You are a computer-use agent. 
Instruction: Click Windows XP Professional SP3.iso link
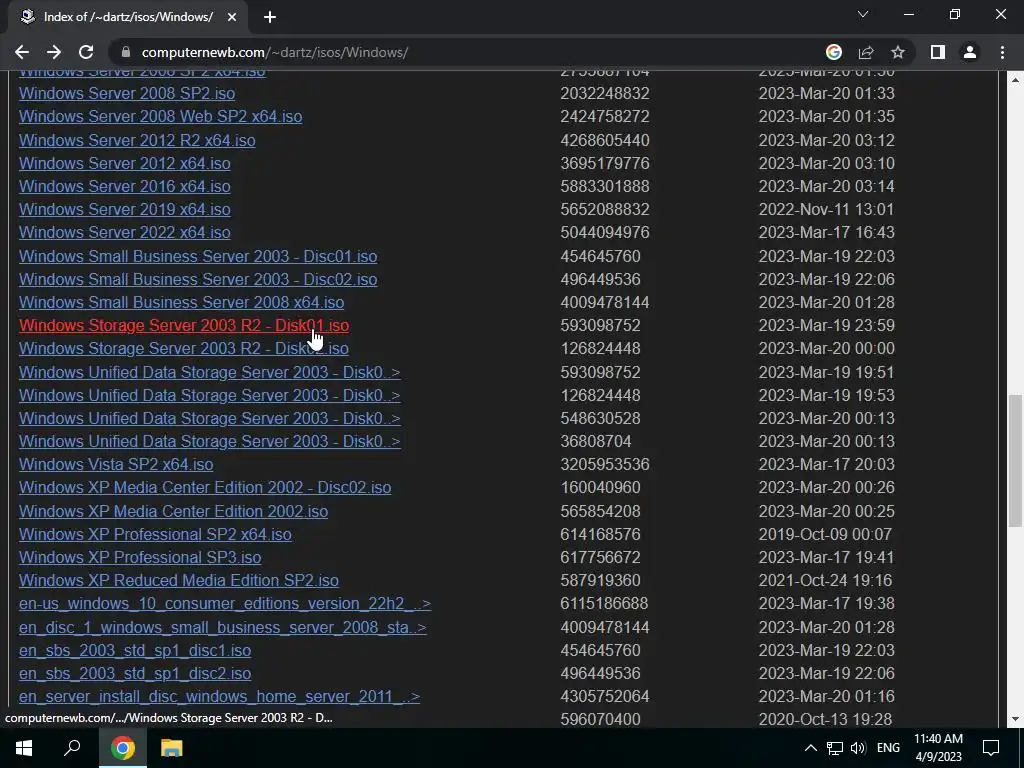(x=140, y=557)
